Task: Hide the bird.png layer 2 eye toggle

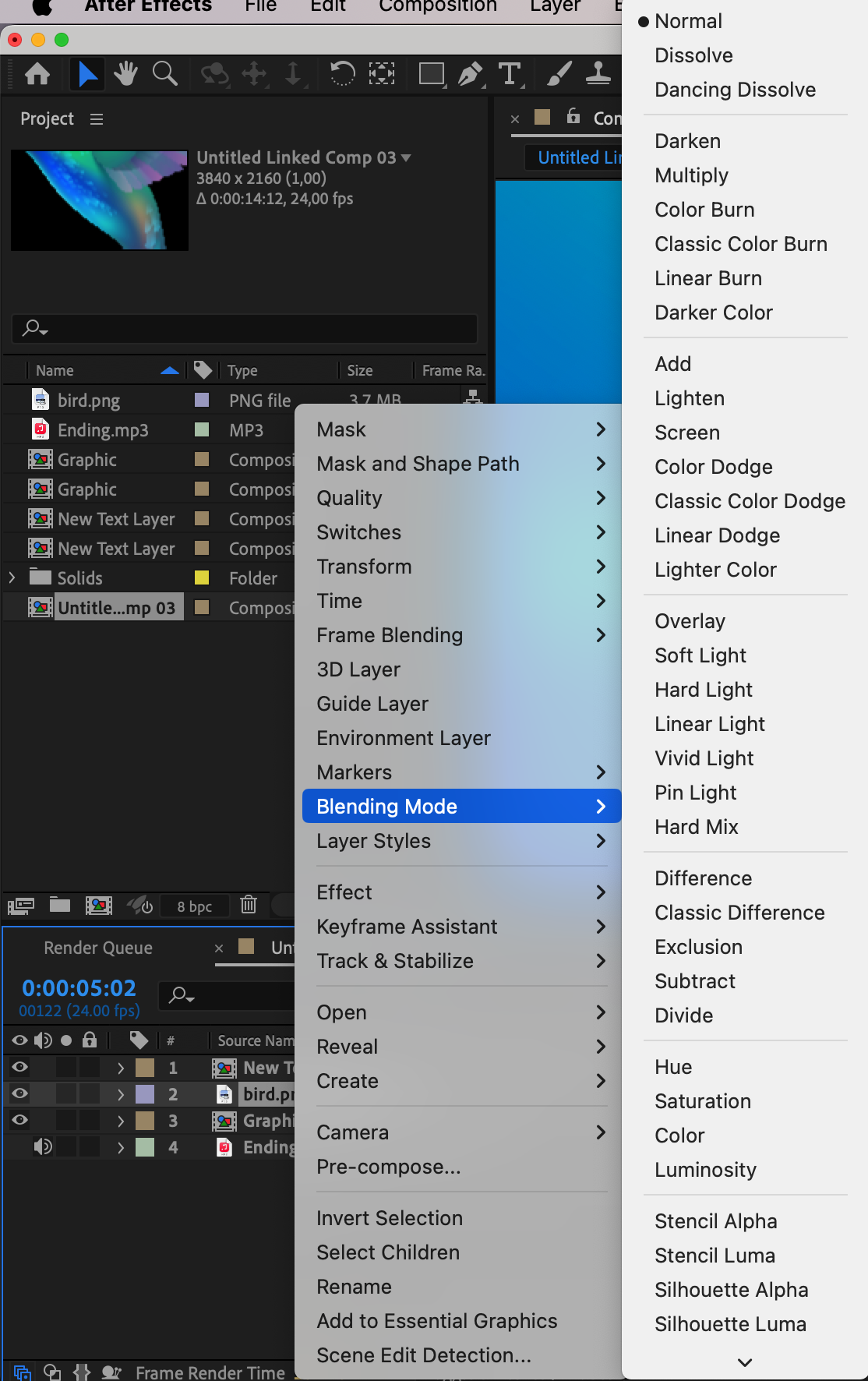Action: click(20, 1094)
